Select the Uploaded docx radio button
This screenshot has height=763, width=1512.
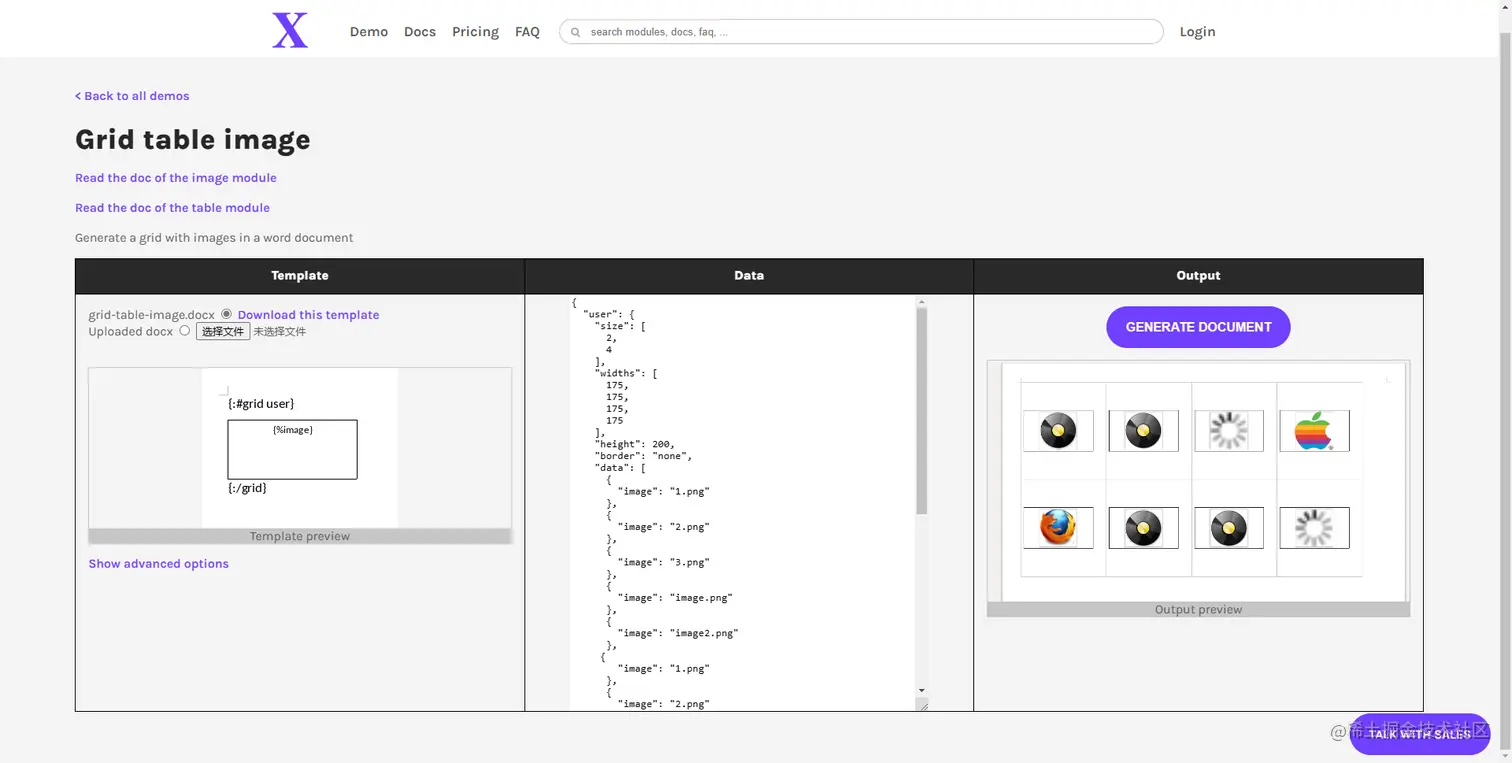[x=184, y=331]
